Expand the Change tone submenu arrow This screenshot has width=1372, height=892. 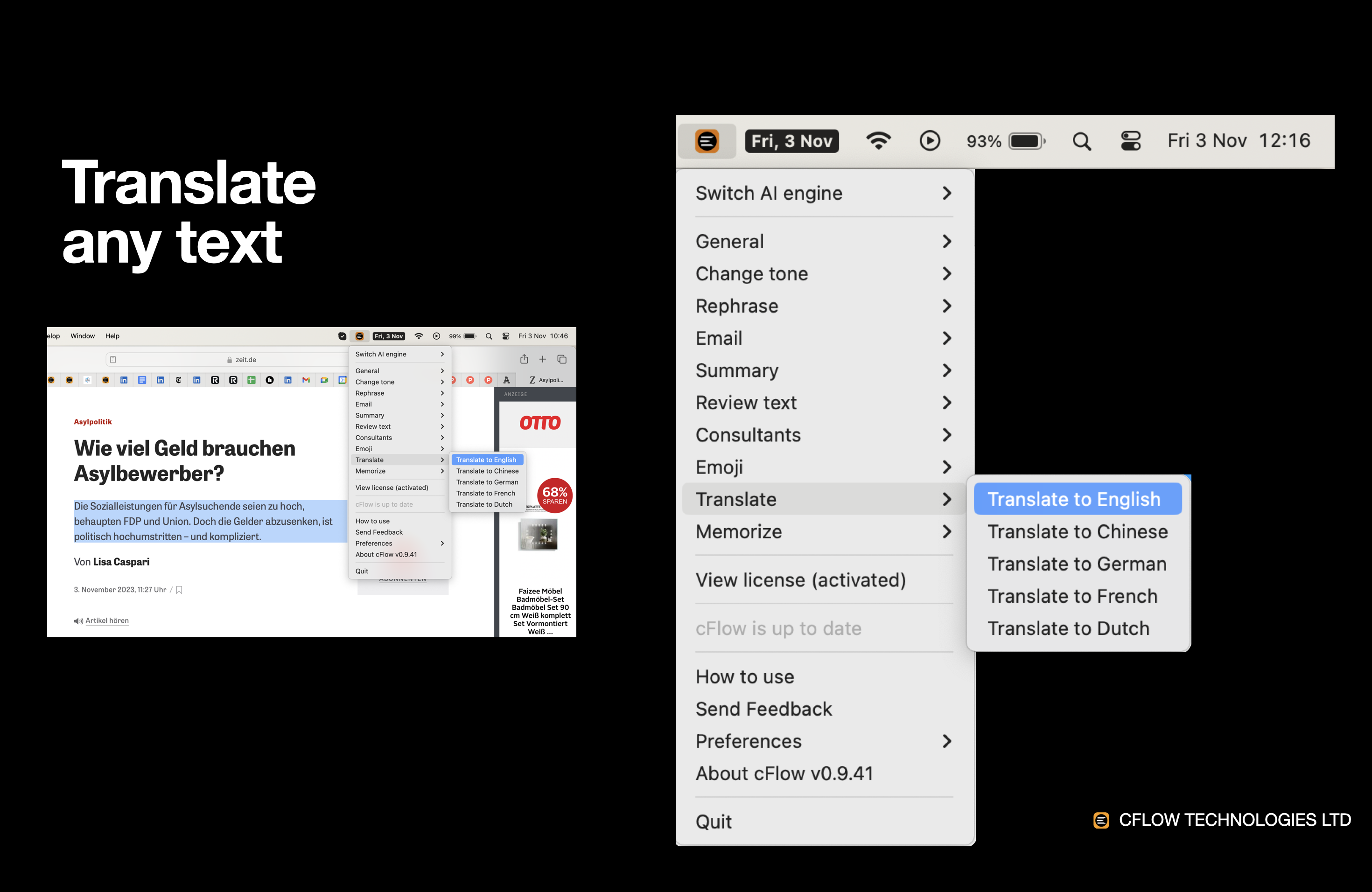(x=946, y=274)
